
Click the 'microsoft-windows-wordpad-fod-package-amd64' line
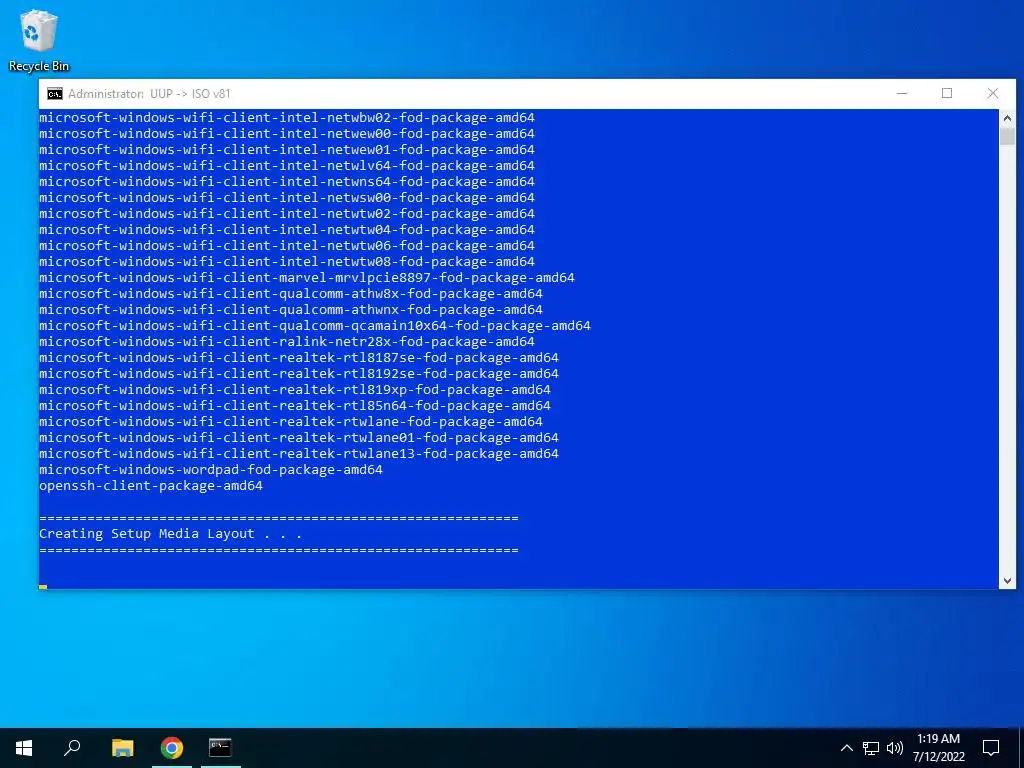[211, 470]
